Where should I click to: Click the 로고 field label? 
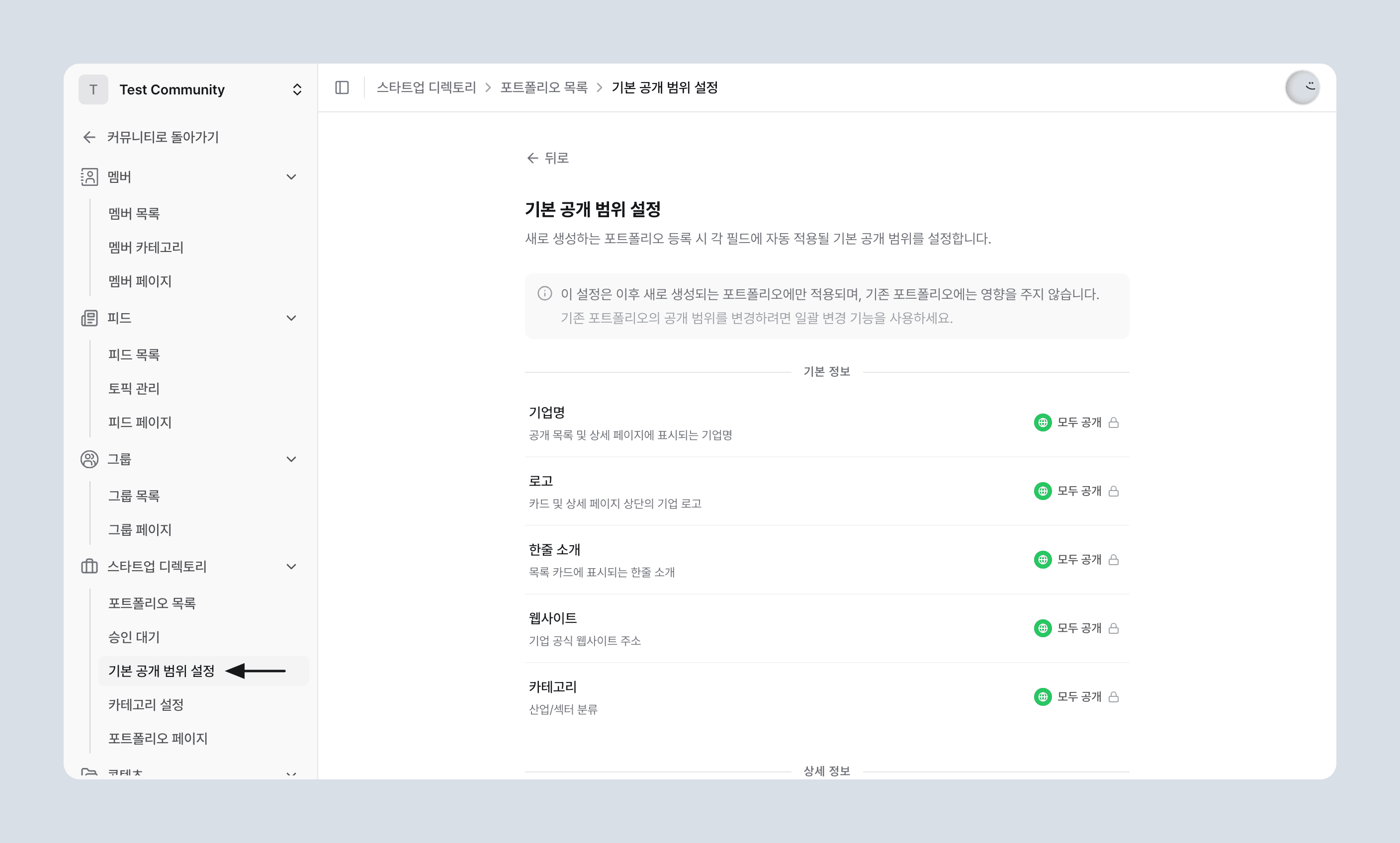541,481
